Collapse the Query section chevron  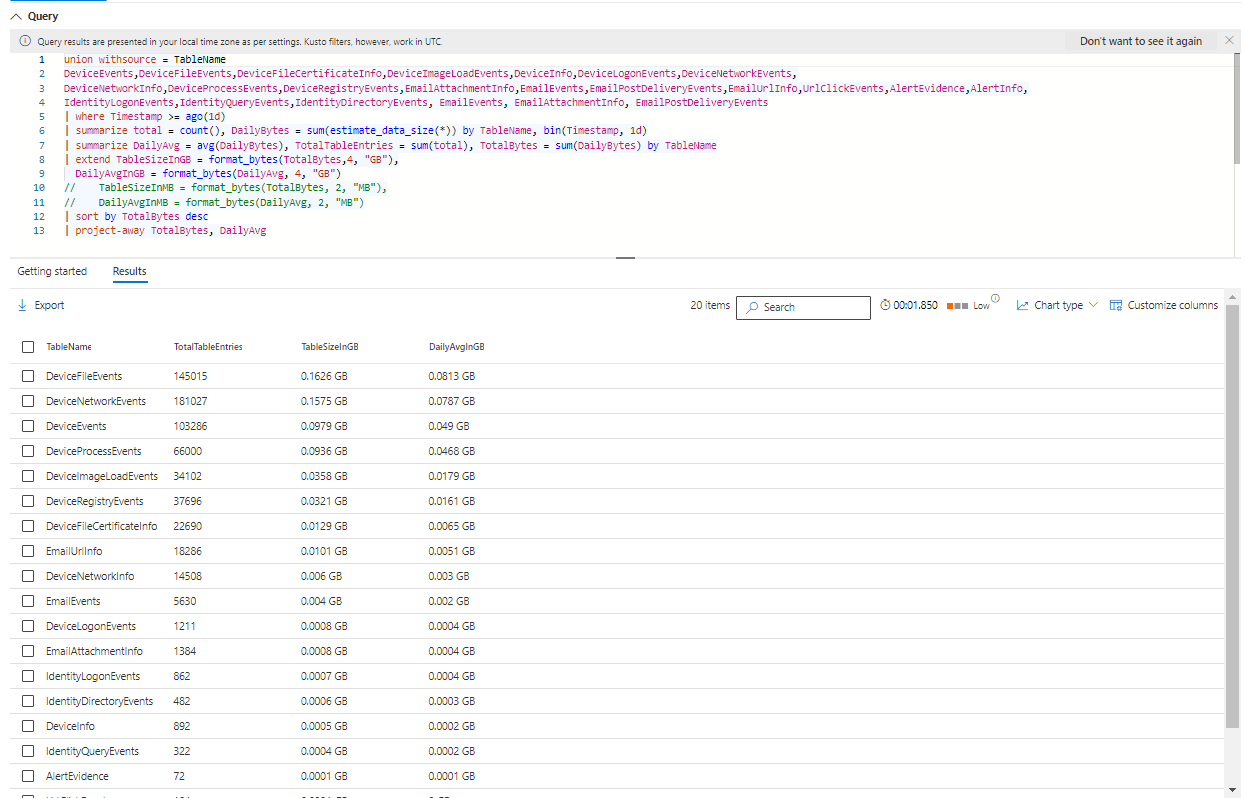(x=14, y=17)
